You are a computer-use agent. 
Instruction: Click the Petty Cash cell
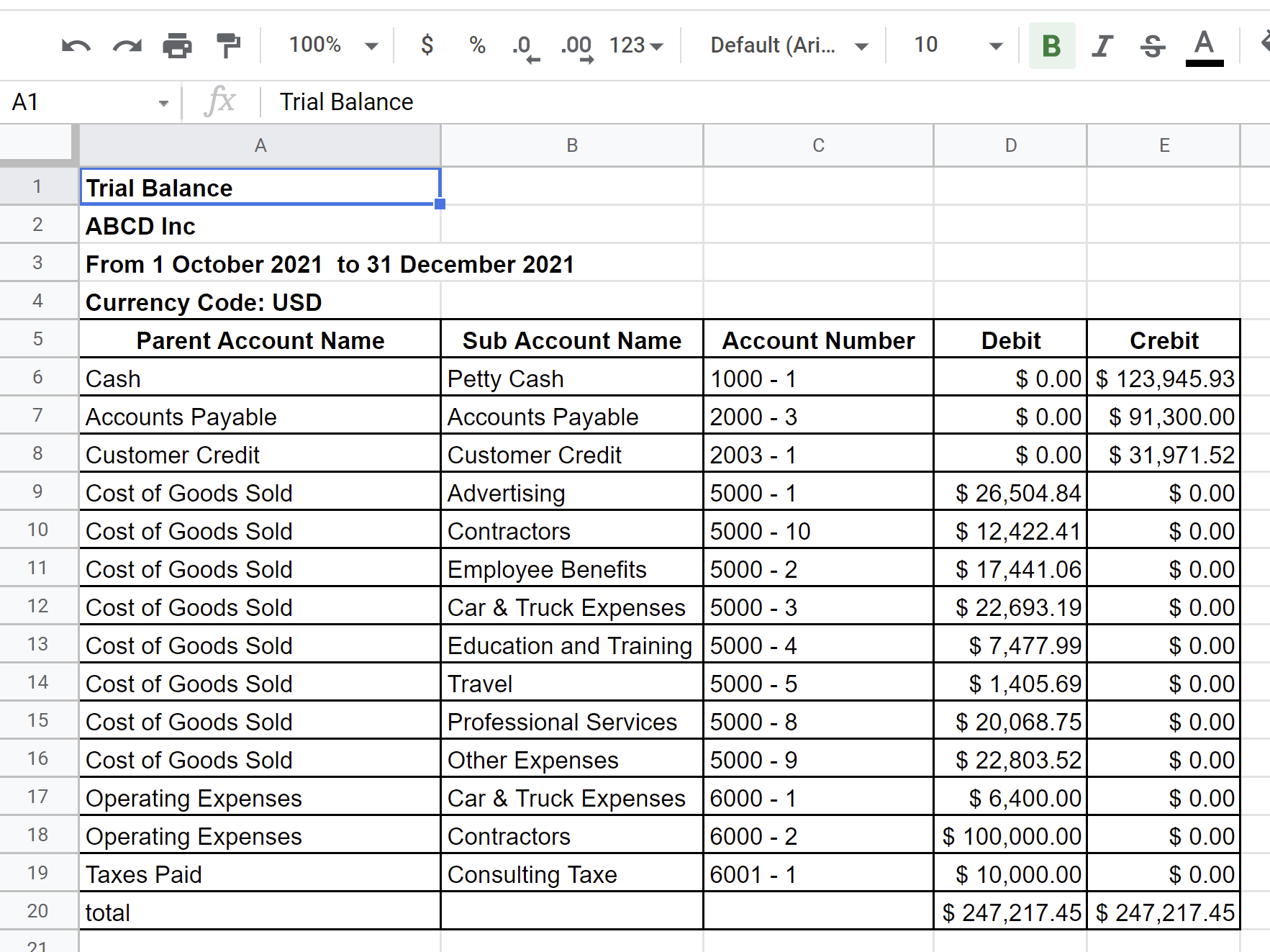click(x=572, y=378)
